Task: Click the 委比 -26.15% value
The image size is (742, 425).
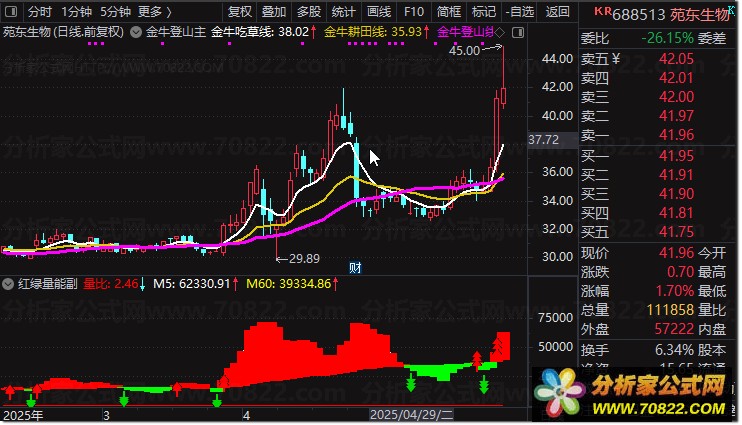Action: (x=667, y=38)
